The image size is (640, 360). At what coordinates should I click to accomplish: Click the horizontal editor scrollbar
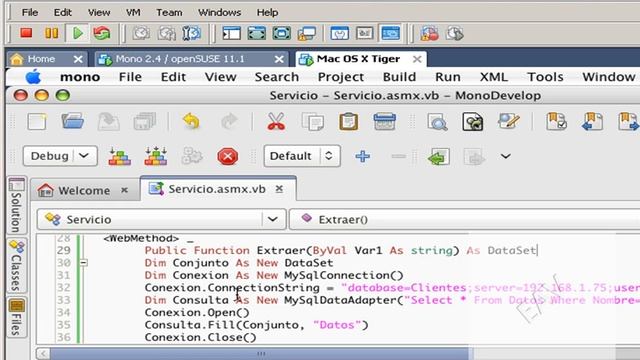[261, 353]
